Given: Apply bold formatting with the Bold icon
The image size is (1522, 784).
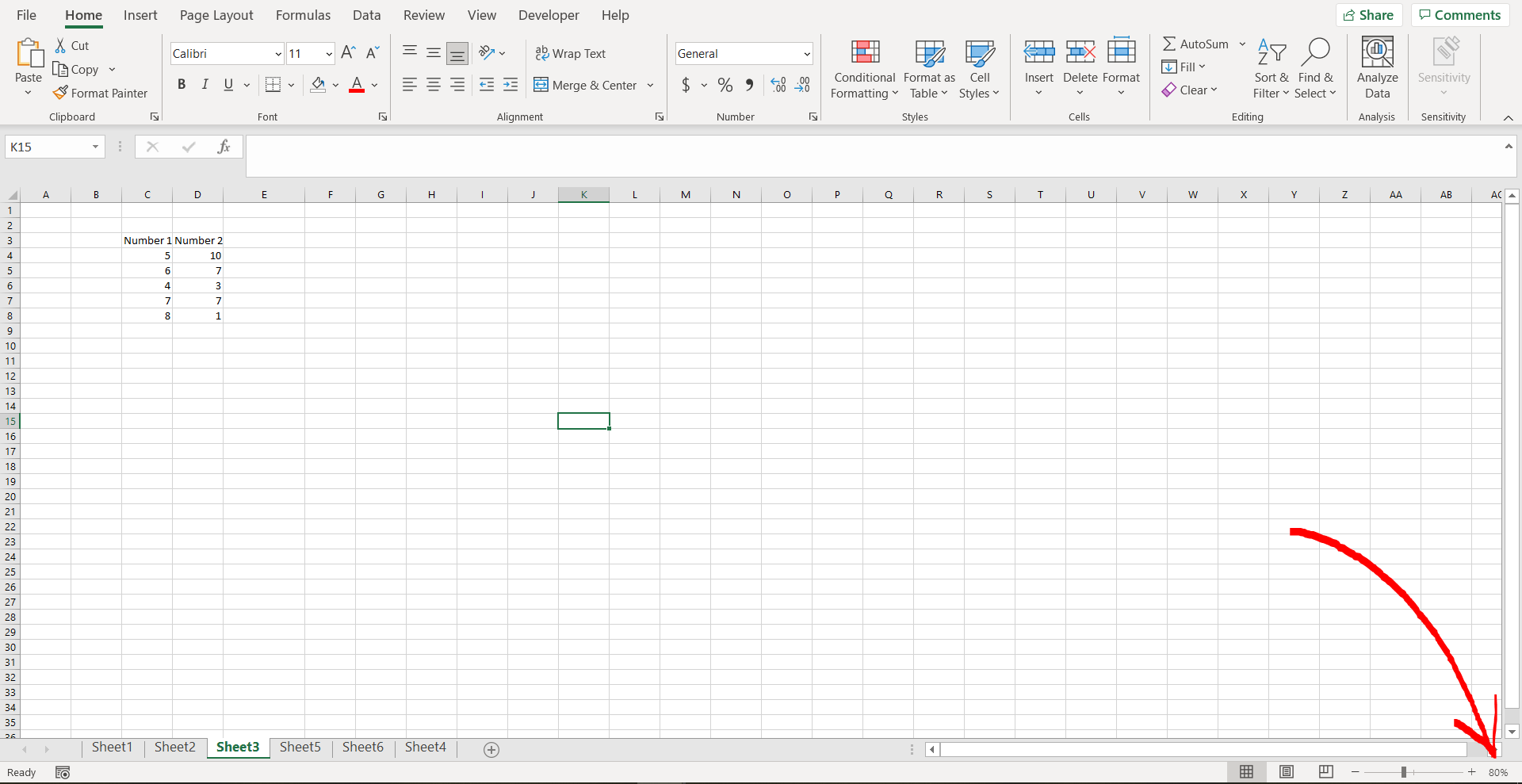Looking at the screenshot, I should click(x=182, y=84).
